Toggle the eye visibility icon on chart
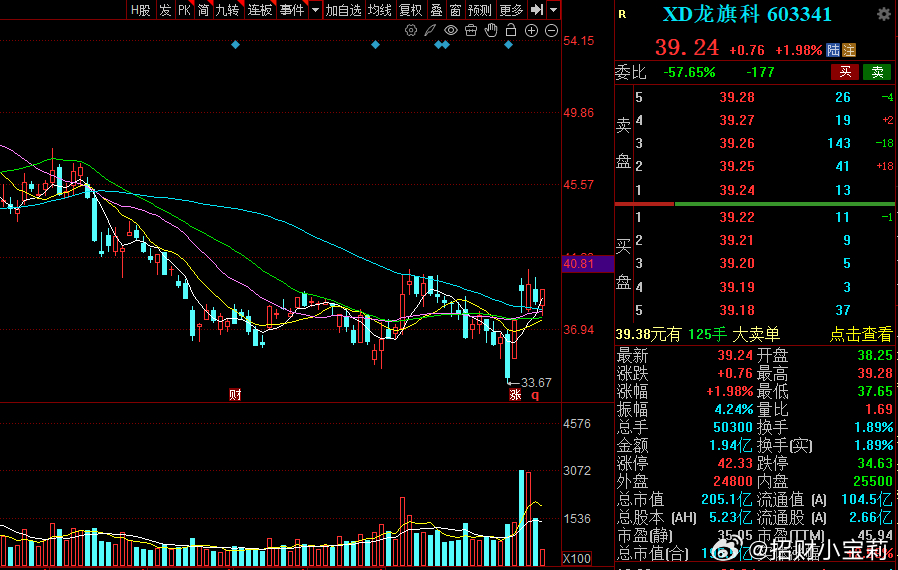 (451, 30)
